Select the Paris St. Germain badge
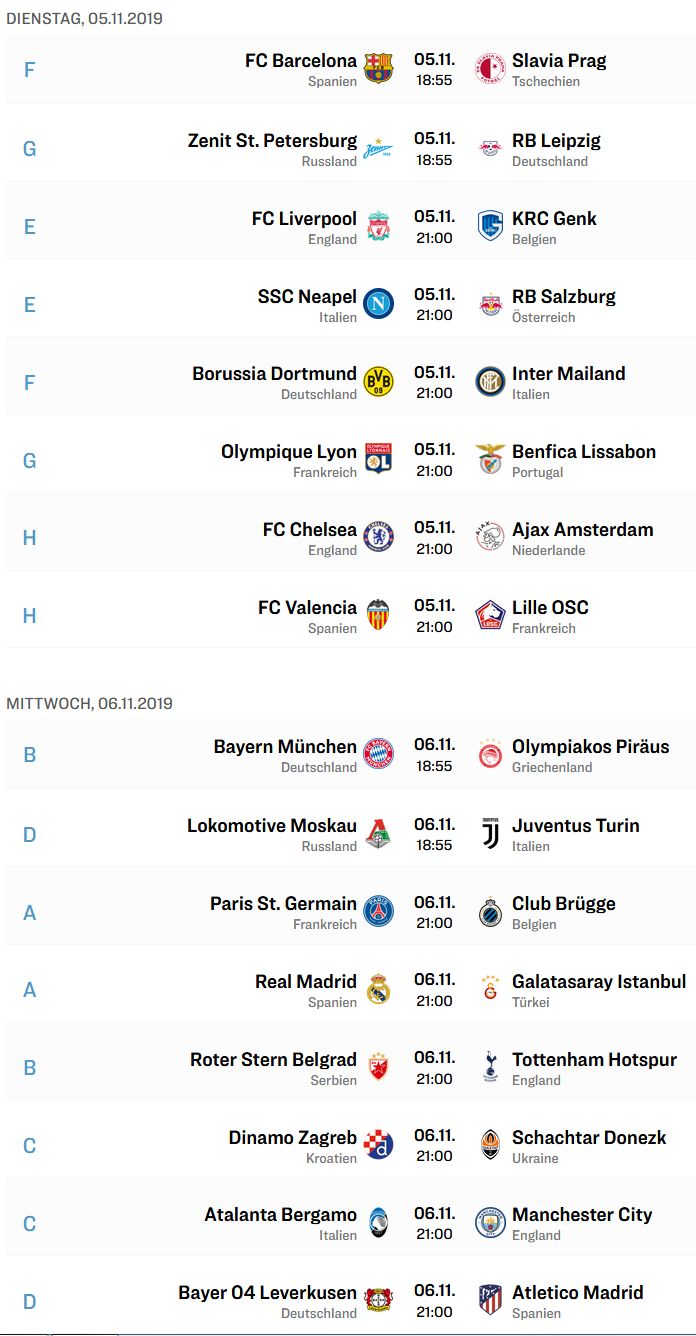 (x=378, y=911)
